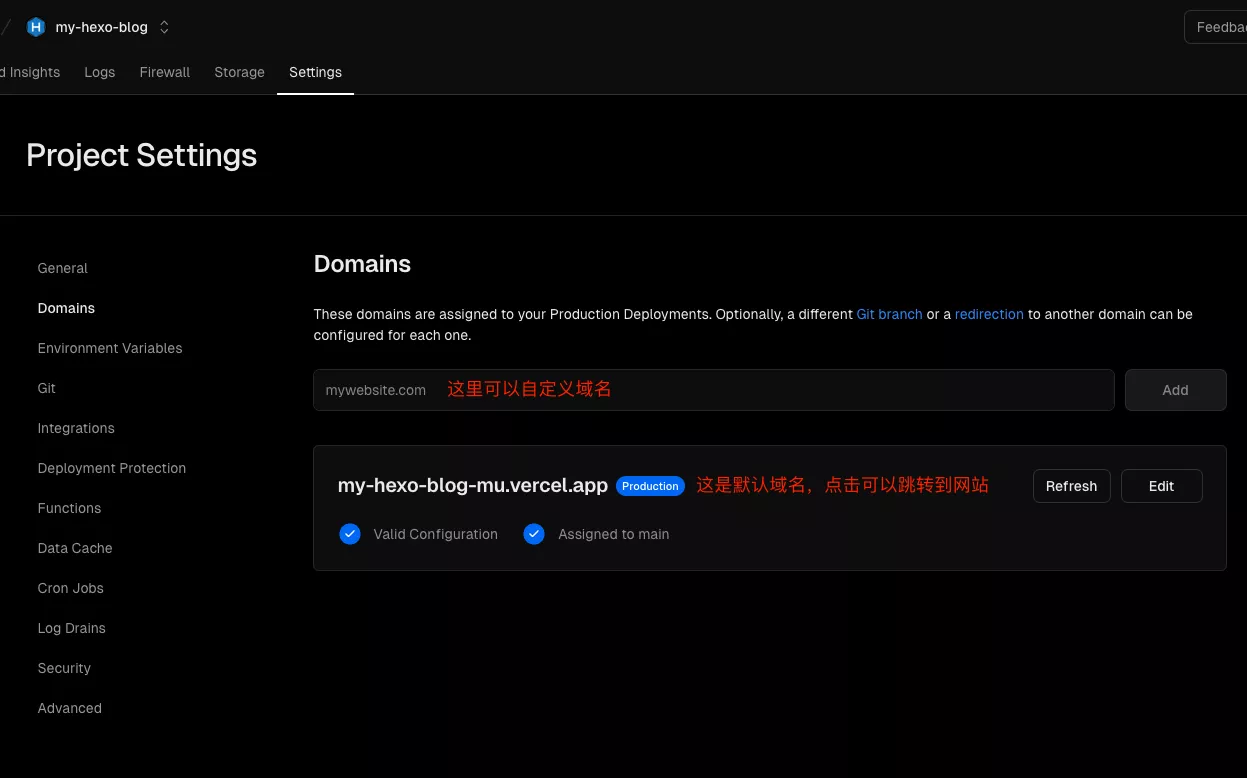Refresh the my-hexo-blog-mu.vercel.app domain
Image resolution: width=1247 pixels, height=778 pixels.
1072,486
